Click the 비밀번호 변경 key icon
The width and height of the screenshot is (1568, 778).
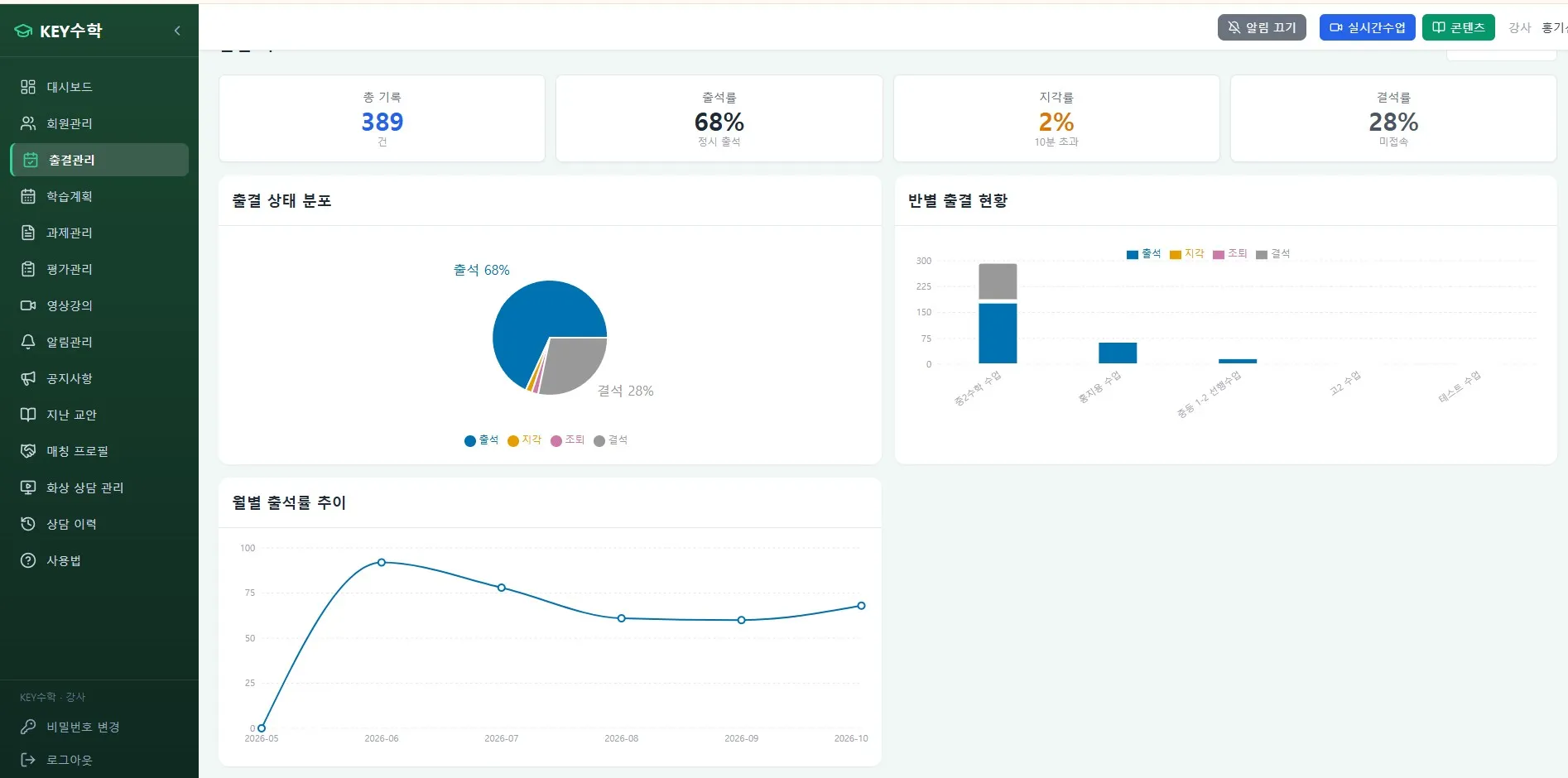28,727
